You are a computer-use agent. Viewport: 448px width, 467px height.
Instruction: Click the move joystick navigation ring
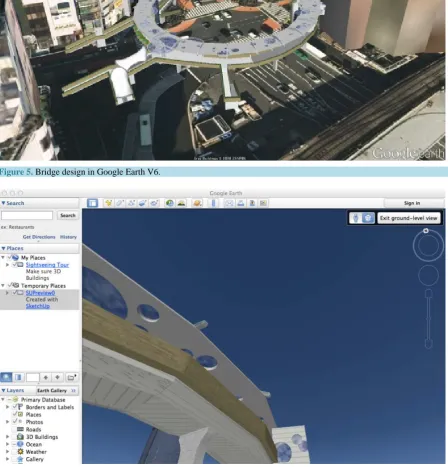428,275
